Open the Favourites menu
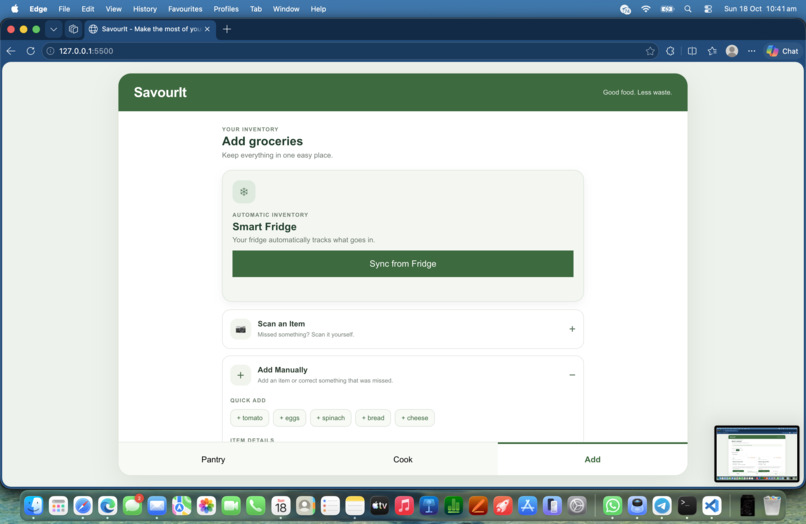The width and height of the screenshot is (806, 524). 185,9
